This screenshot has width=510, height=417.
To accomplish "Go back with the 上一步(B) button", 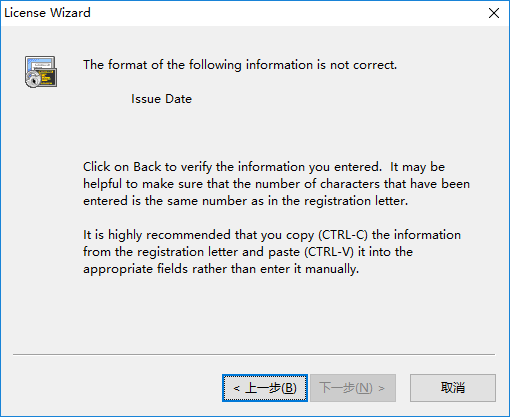I will (x=265, y=388).
